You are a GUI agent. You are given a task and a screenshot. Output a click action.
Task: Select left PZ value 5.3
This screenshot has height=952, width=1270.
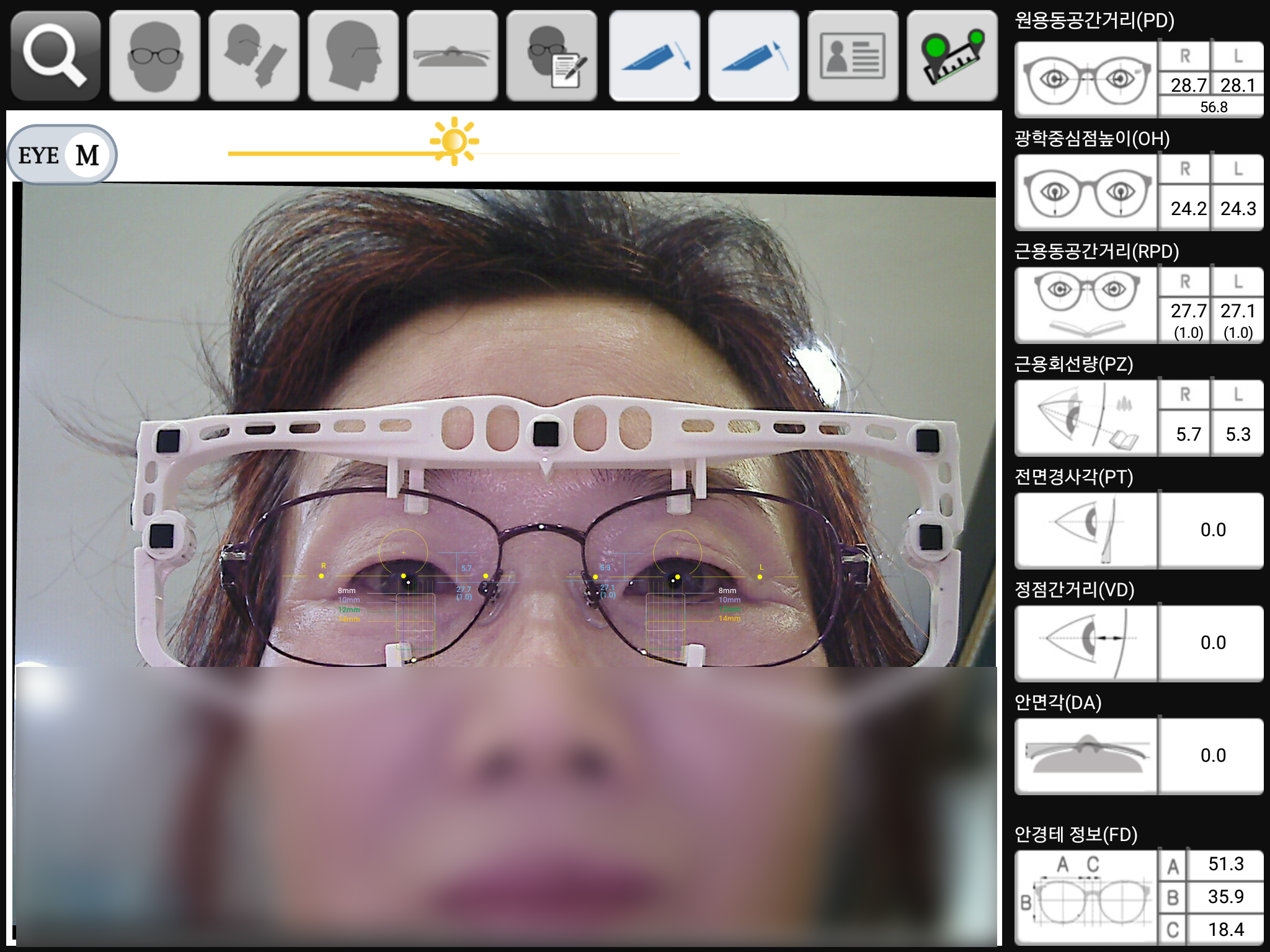coord(1238,434)
